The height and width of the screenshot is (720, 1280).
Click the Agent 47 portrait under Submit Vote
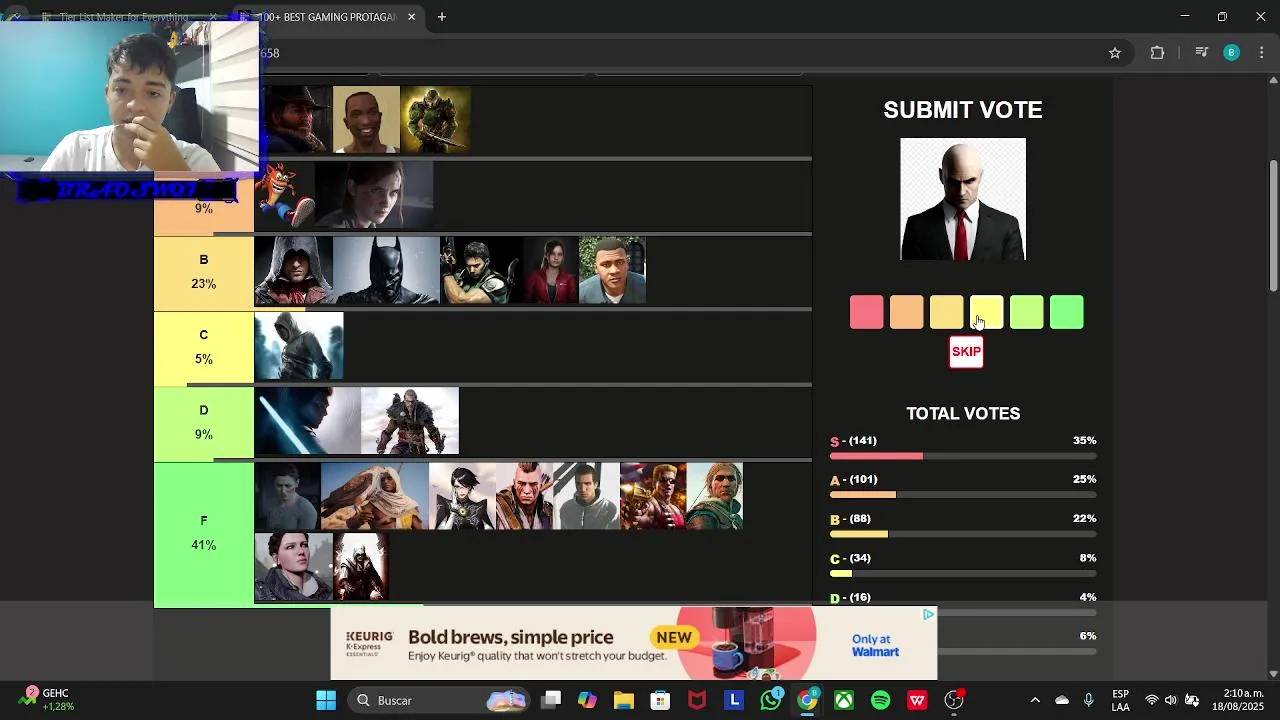[x=963, y=199]
